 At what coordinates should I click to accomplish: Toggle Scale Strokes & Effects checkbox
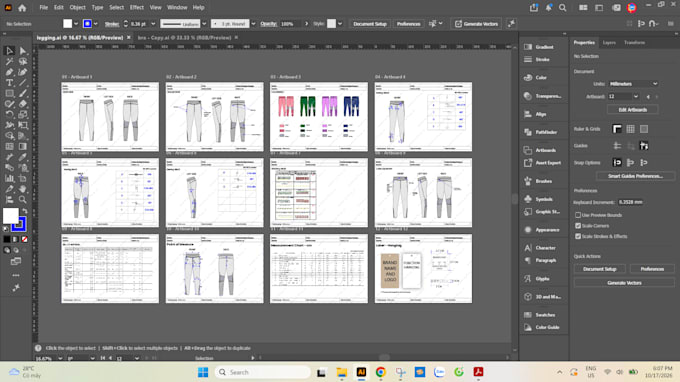(x=578, y=236)
